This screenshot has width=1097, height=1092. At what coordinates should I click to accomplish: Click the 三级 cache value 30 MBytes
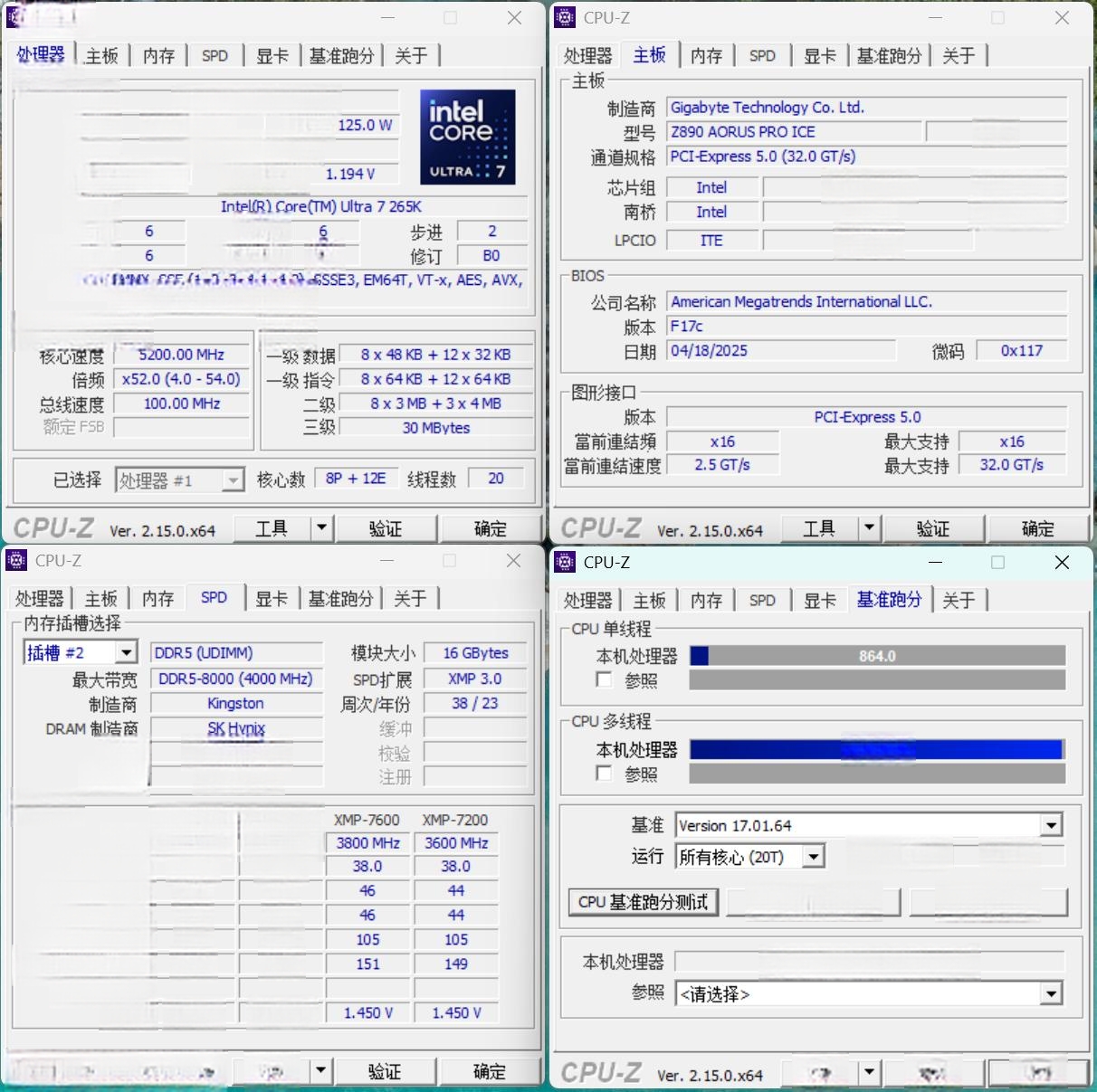pyautogui.click(x=436, y=428)
